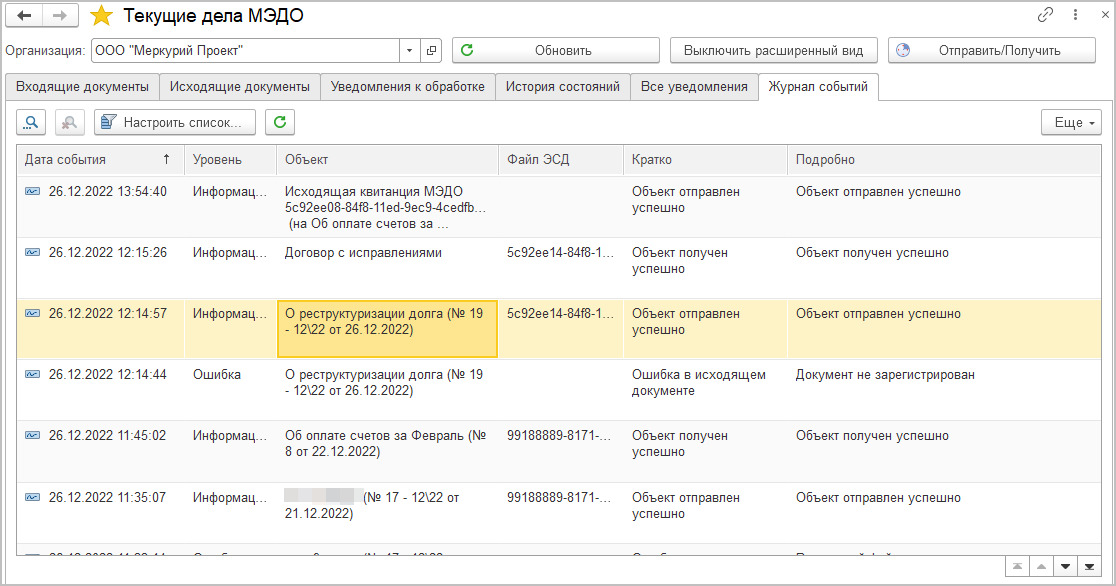Click the Отправить/Получить button
This screenshot has width=1116, height=586.
pyautogui.click(x=992, y=50)
